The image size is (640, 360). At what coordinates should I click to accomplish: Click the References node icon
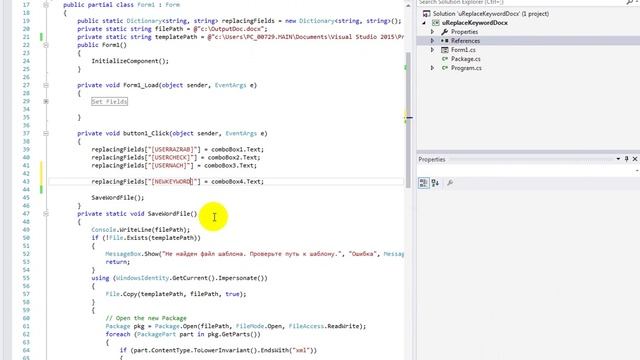pos(444,41)
